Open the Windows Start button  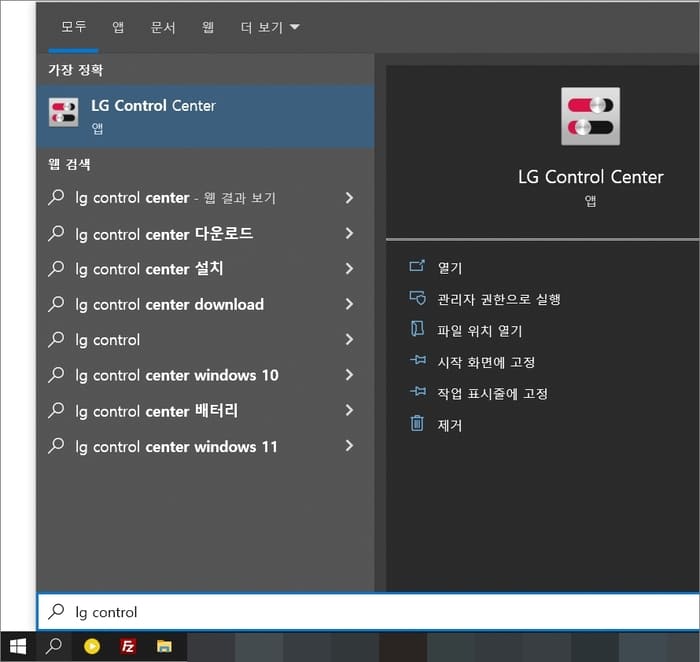(18, 646)
